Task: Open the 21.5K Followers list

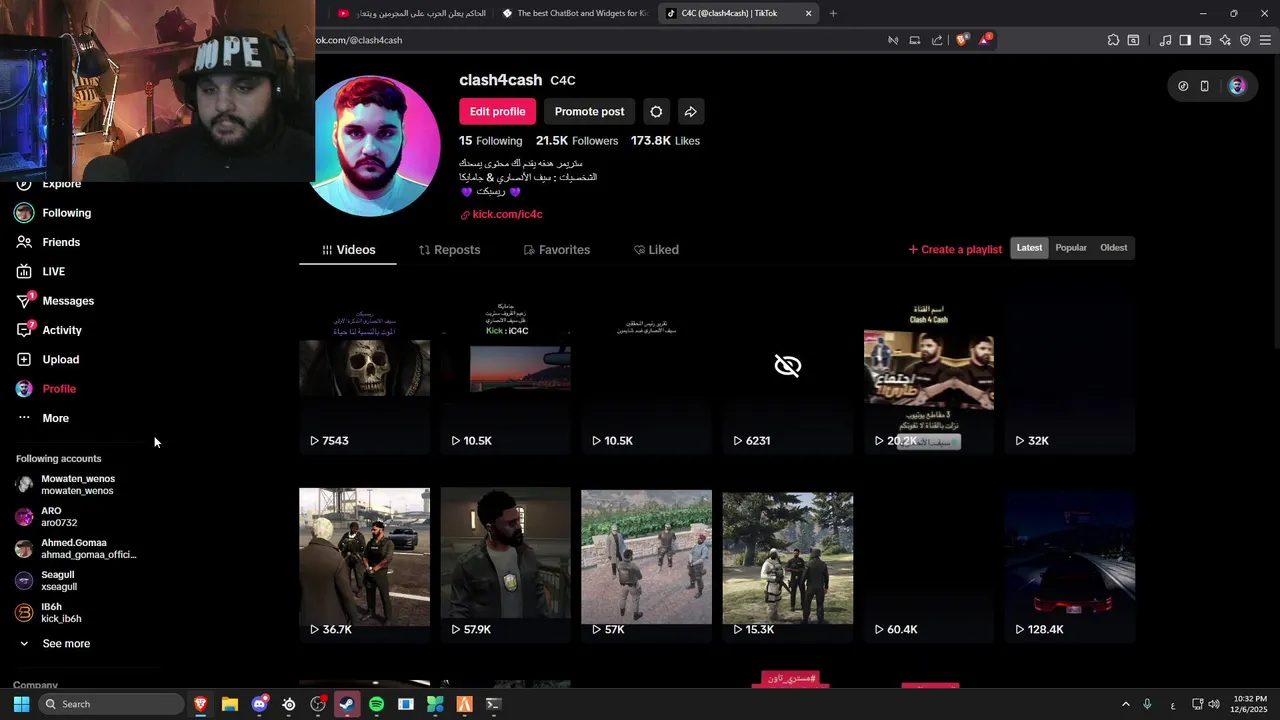Action: click(x=577, y=141)
